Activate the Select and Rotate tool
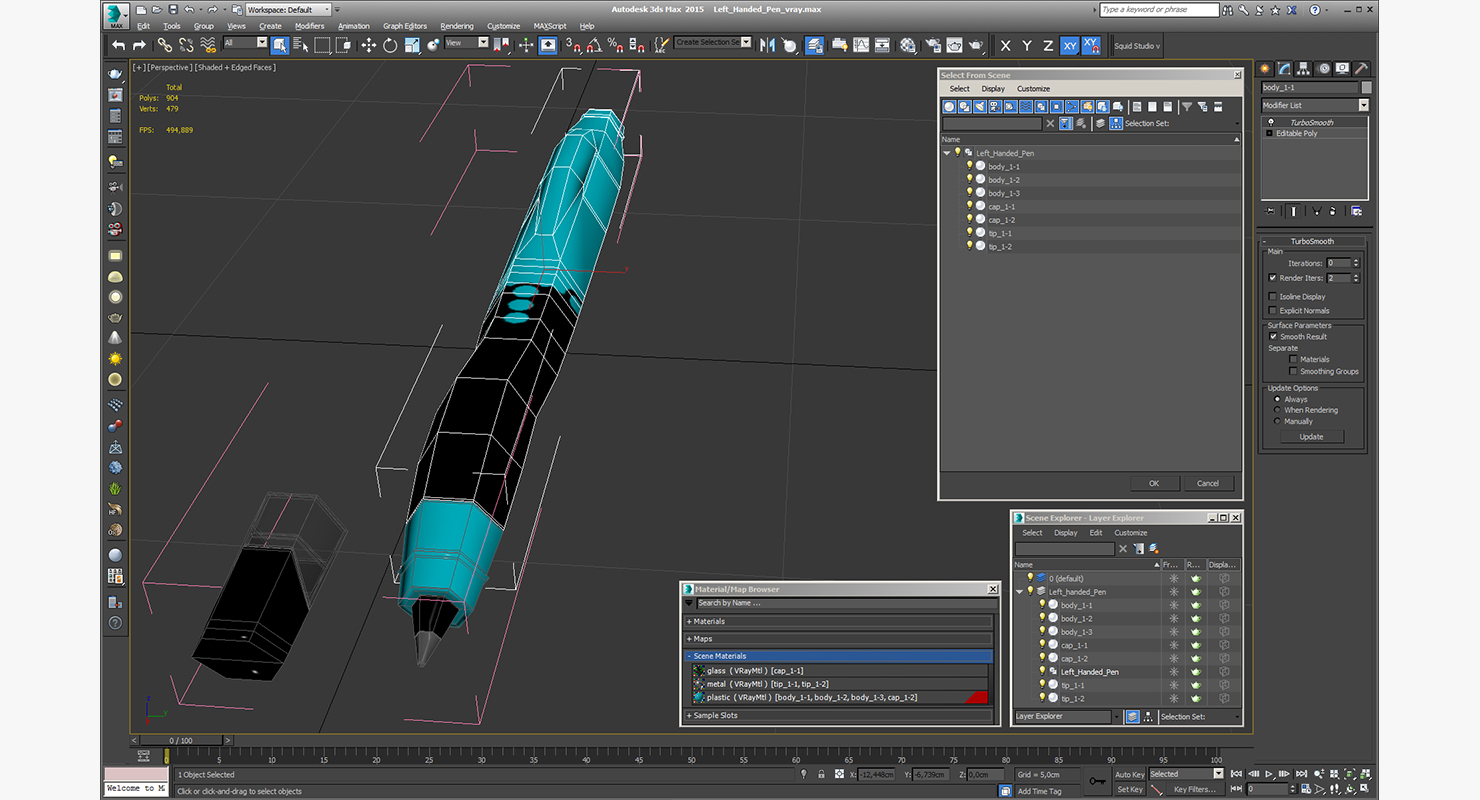The width and height of the screenshot is (1480, 800). pyautogui.click(x=390, y=45)
